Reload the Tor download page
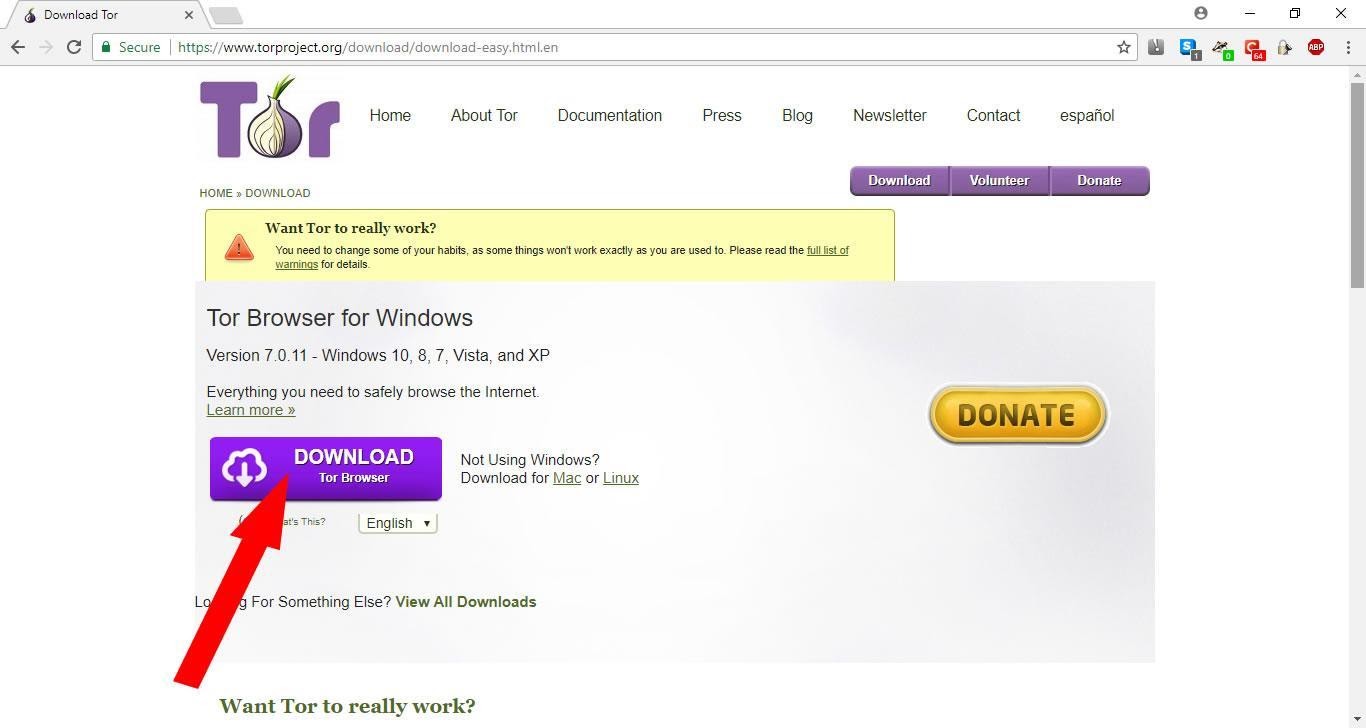The width and height of the screenshot is (1366, 728). coord(74,47)
